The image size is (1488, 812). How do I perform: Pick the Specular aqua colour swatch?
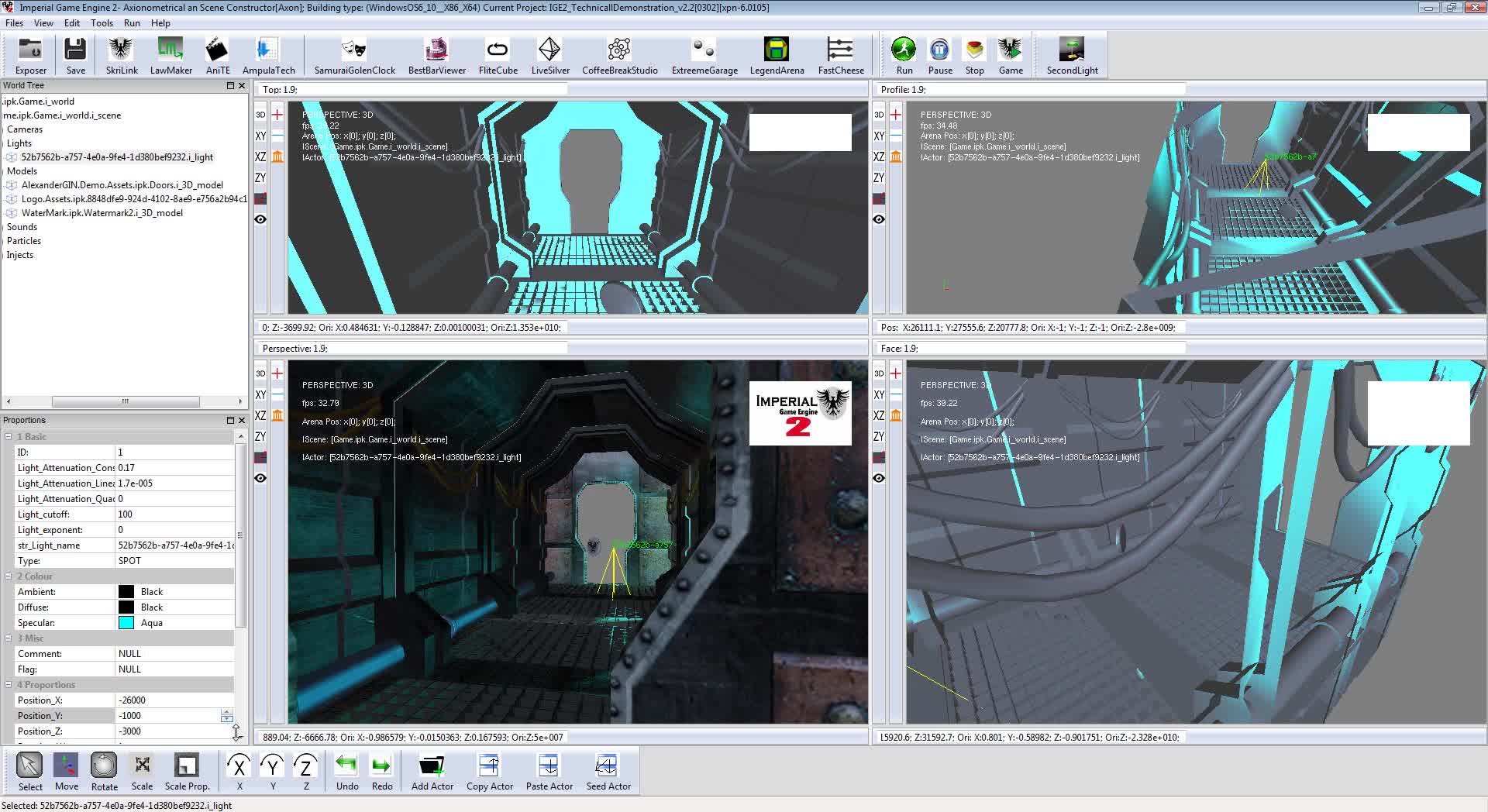tap(126, 623)
